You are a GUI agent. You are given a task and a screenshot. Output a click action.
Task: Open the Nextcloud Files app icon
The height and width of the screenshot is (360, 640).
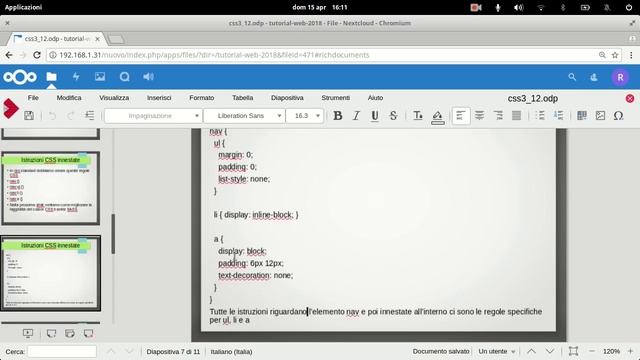point(51,77)
